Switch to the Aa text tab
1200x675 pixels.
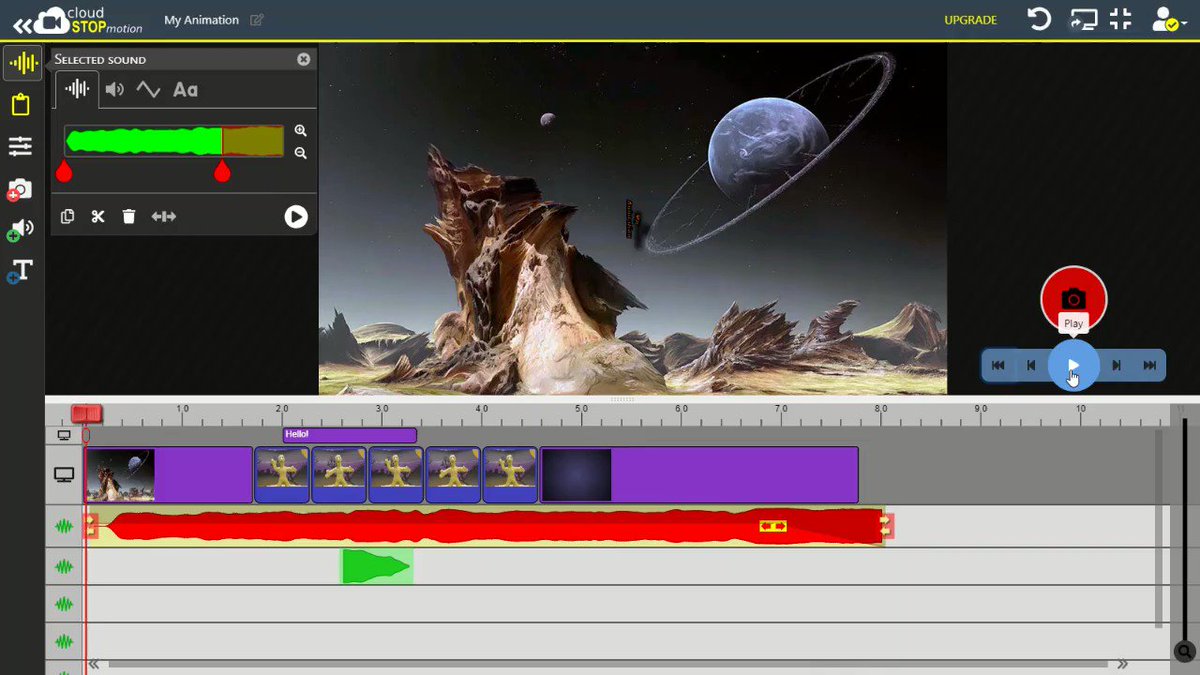click(x=185, y=89)
